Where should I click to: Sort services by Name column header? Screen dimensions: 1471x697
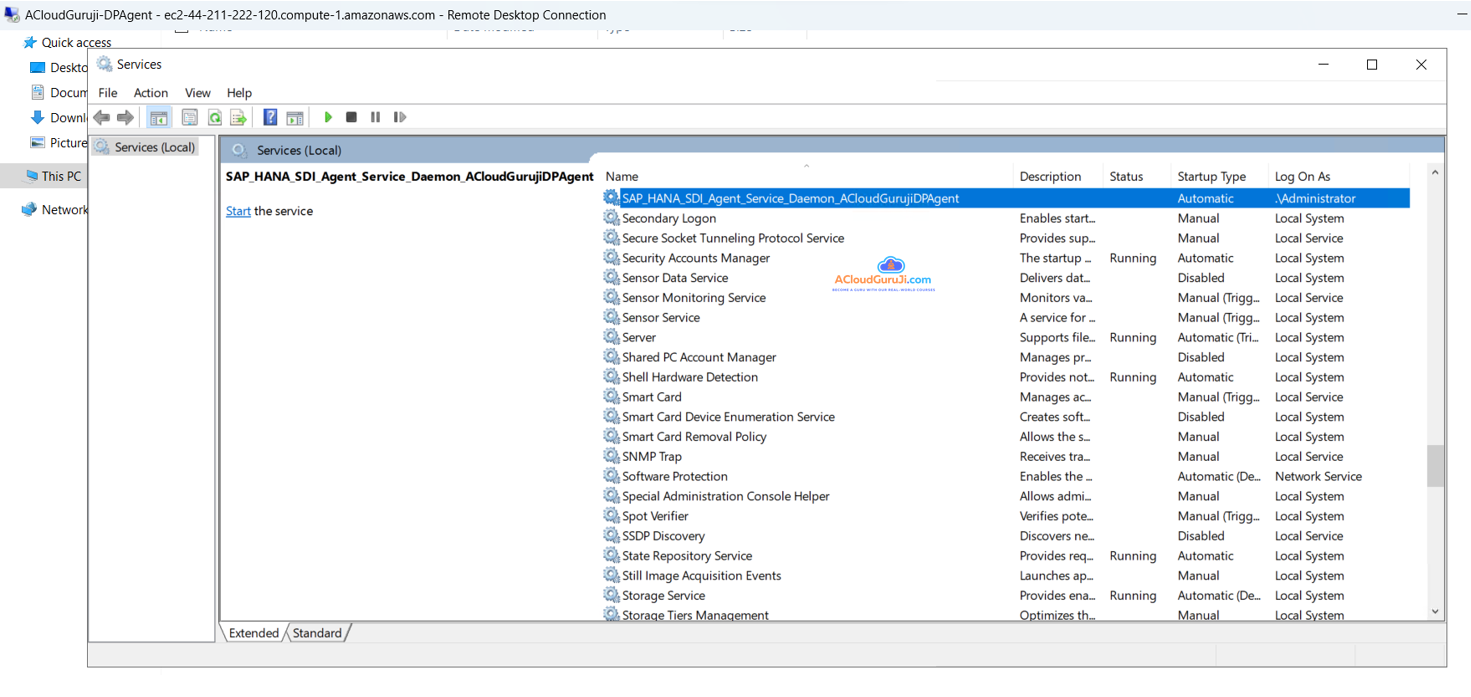622,177
